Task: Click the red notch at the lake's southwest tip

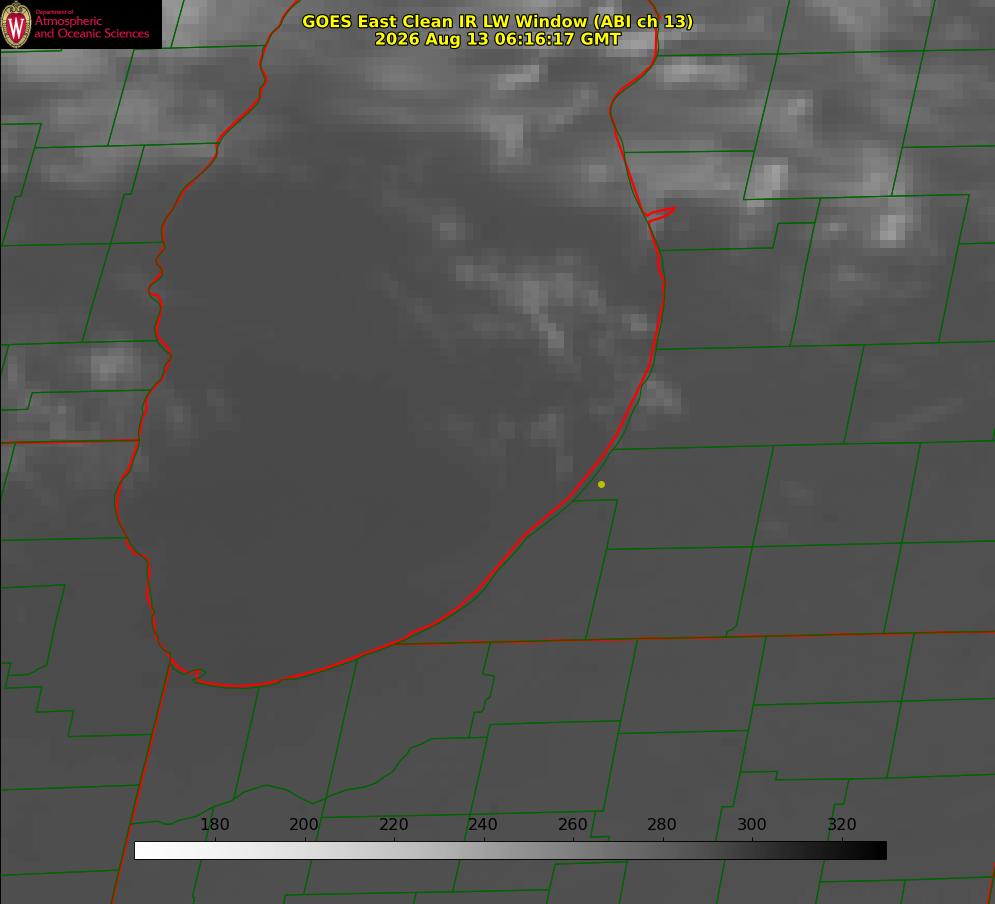Action: point(189,672)
